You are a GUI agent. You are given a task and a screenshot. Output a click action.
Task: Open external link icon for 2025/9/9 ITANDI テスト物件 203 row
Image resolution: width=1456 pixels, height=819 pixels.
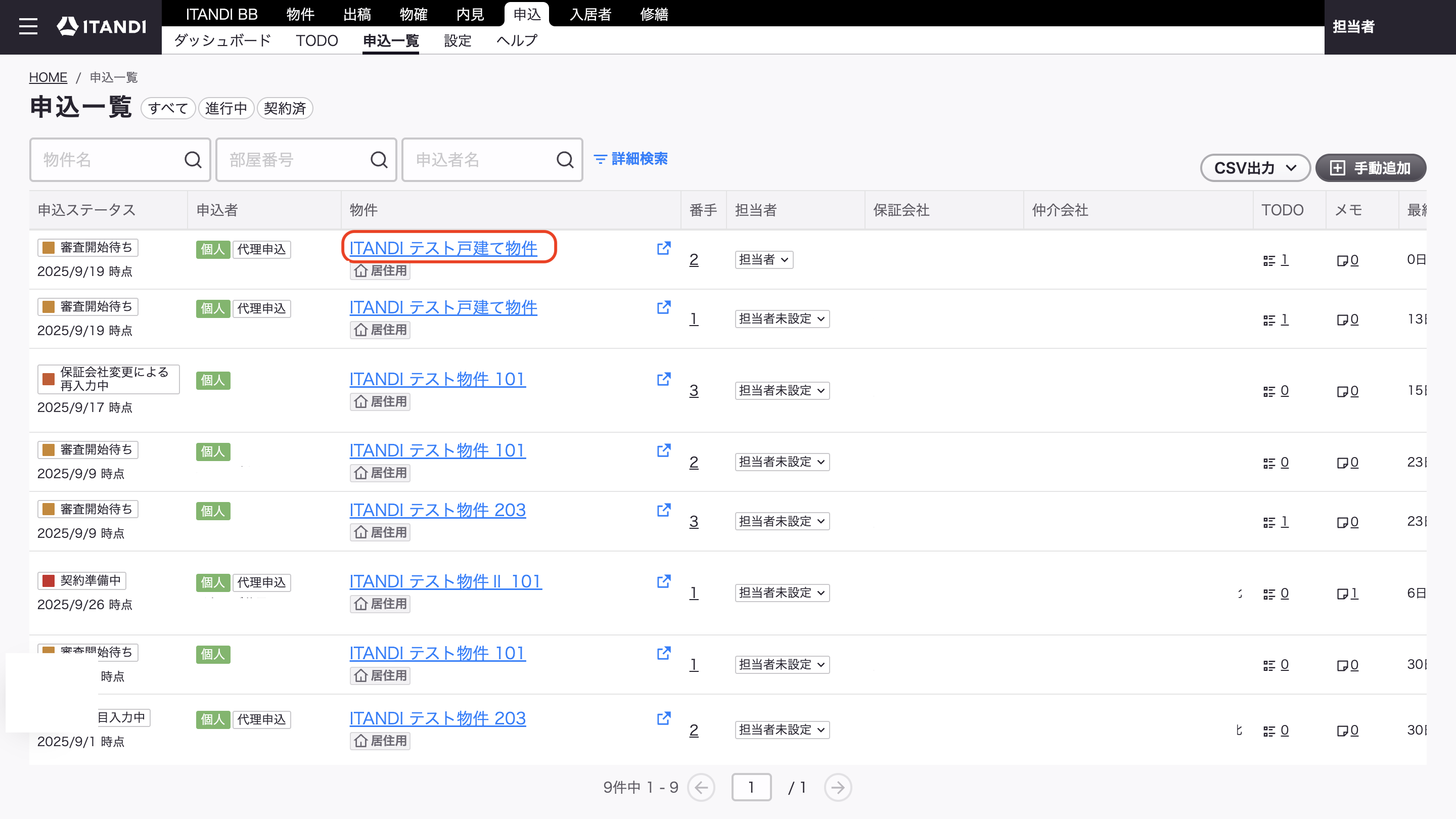pyautogui.click(x=664, y=511)
